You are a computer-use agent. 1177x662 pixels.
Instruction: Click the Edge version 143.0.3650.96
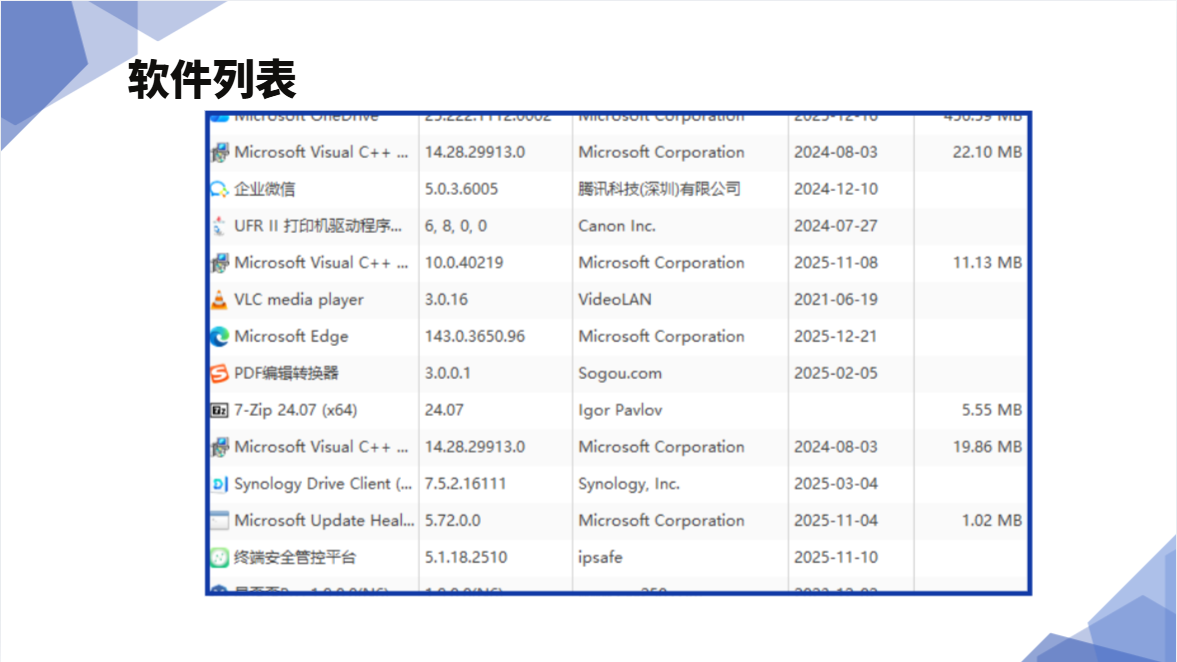[x=475, y=336]
